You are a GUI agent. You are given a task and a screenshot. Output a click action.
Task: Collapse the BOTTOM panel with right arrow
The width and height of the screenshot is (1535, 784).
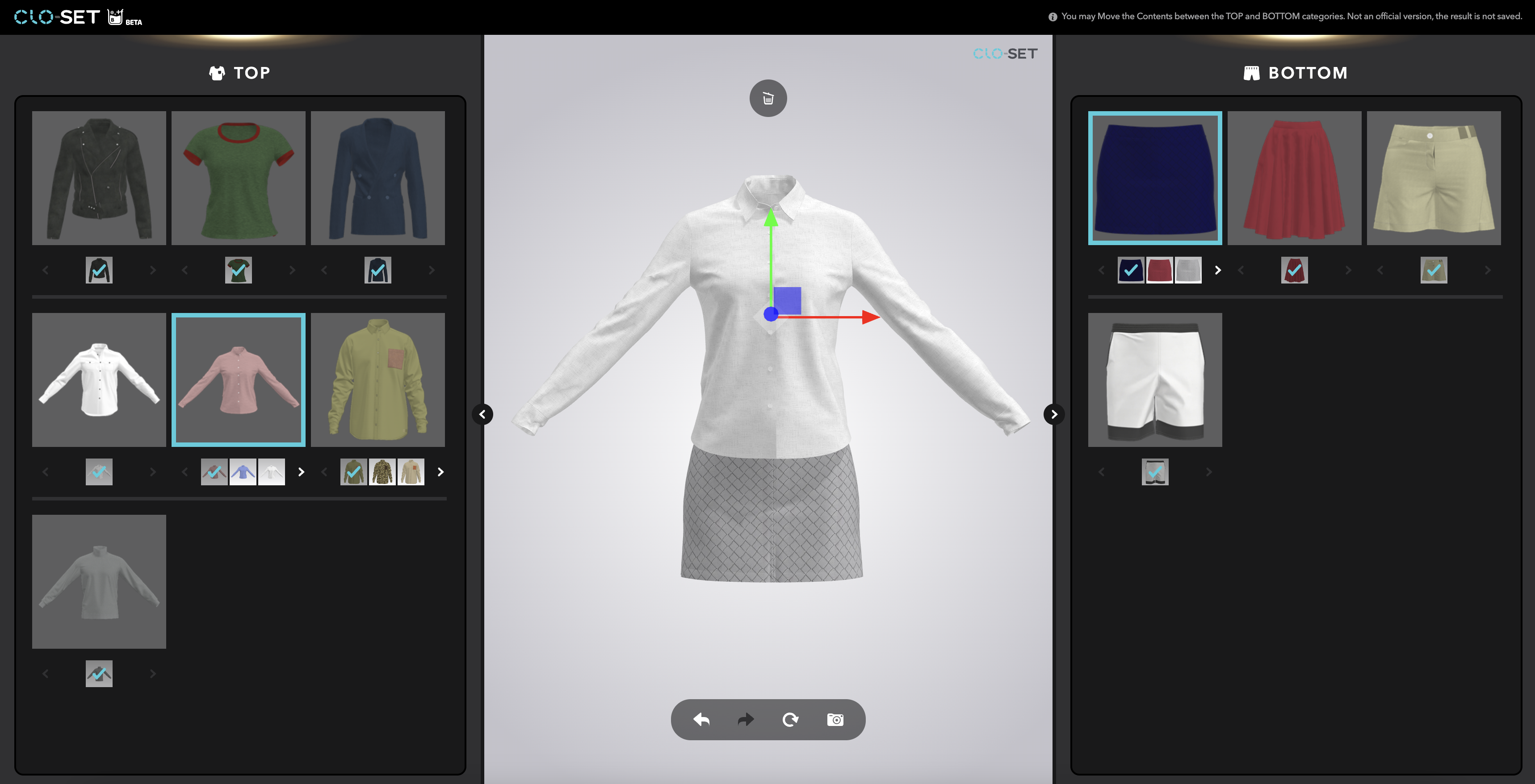coord(1054,414)
